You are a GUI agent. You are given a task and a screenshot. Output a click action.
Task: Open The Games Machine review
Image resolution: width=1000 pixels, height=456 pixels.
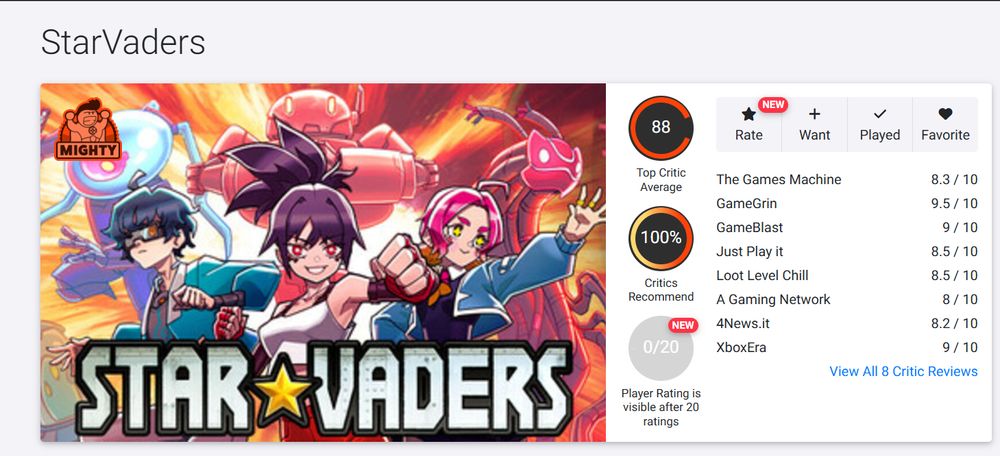pos(847,179)
